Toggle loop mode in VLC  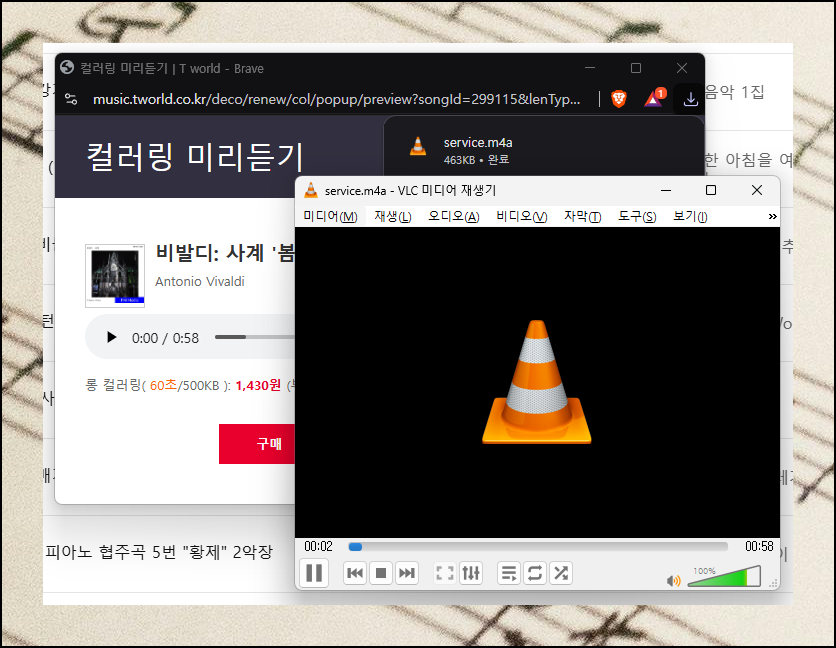pos(535,573)
